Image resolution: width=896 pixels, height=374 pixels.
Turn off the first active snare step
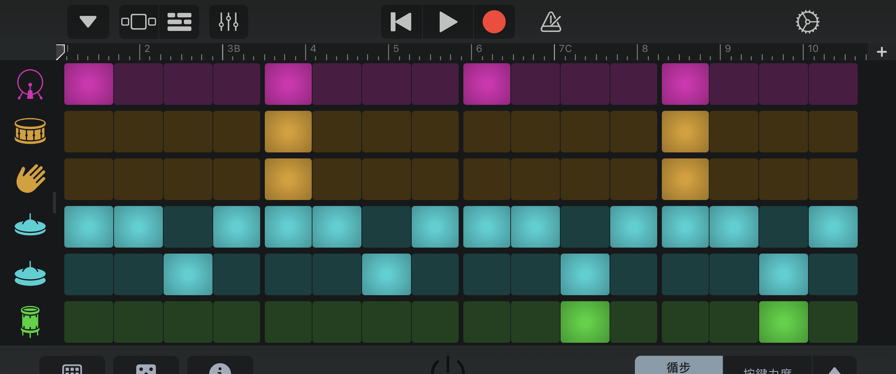point(288,132)
